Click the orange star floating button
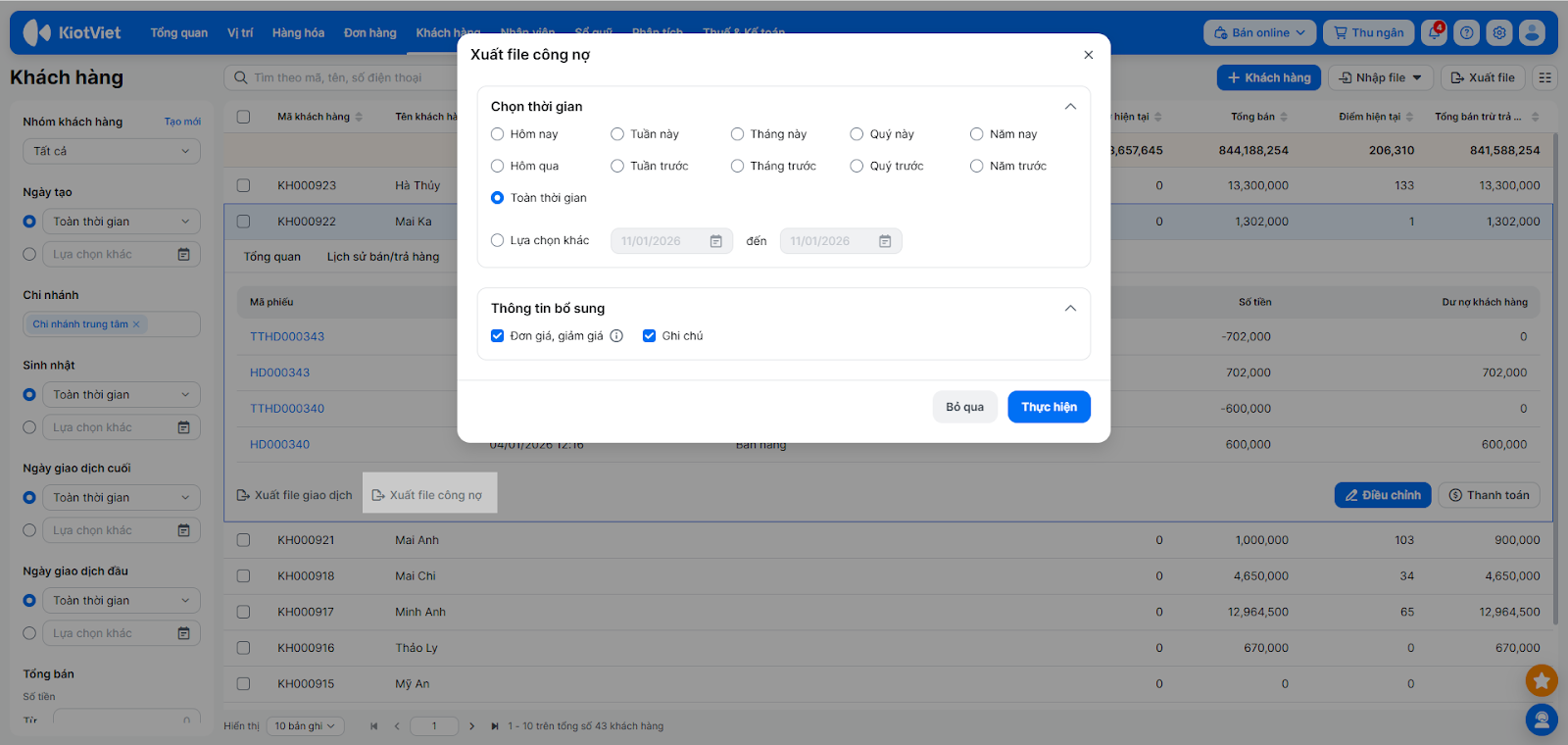1568x745 pixels. [x=1542, y=680]
